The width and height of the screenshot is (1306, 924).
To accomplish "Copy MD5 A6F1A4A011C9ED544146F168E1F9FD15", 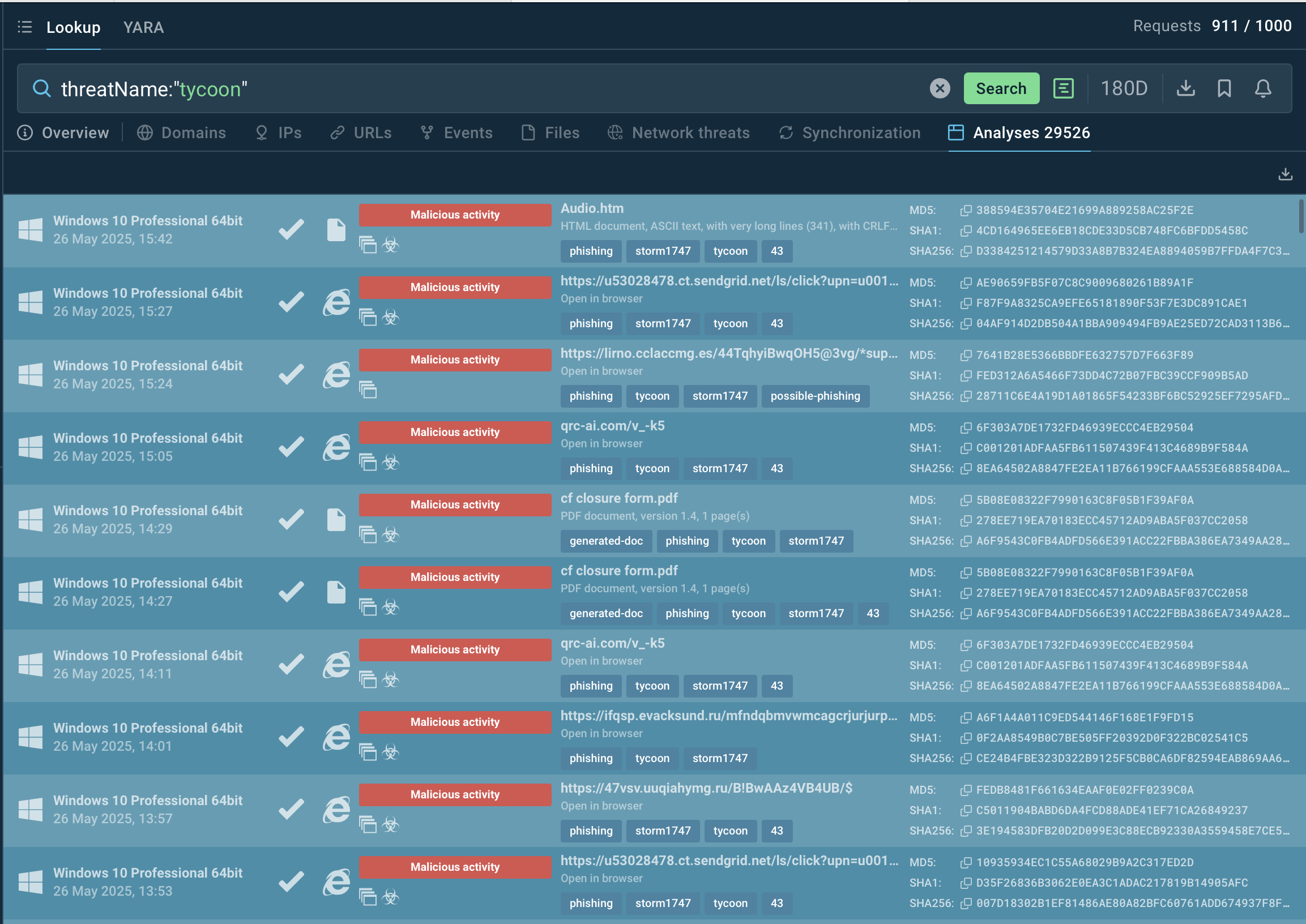I will coord(965,718).
